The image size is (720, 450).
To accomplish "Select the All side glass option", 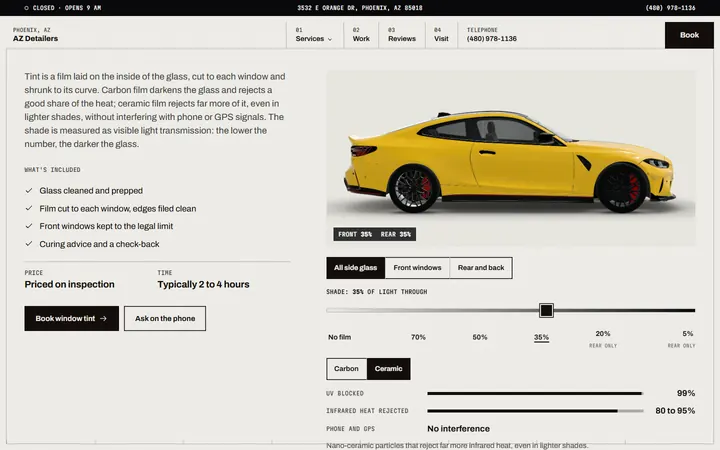I will 356,268.
